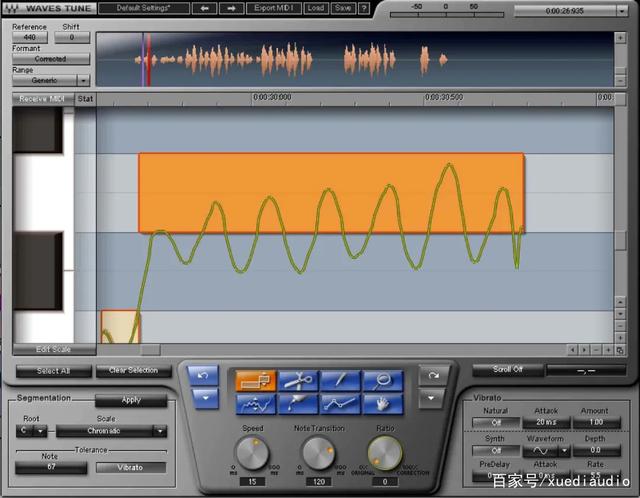The height and width of the screenshot is (498, 640).
Task: Click the Shift 0 value field
Action: pos(72,38)
